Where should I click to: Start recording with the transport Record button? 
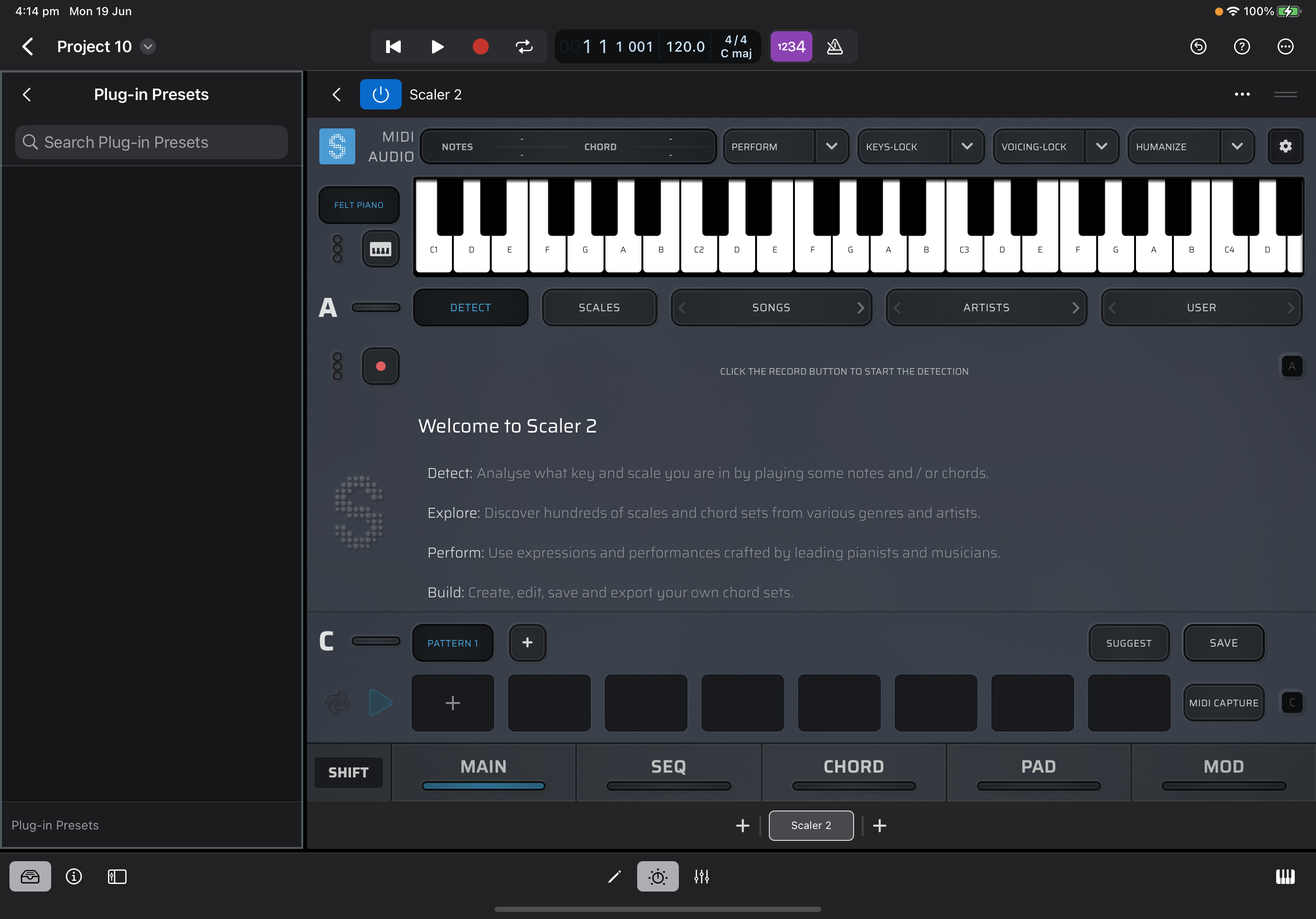[x=480, y=46]
